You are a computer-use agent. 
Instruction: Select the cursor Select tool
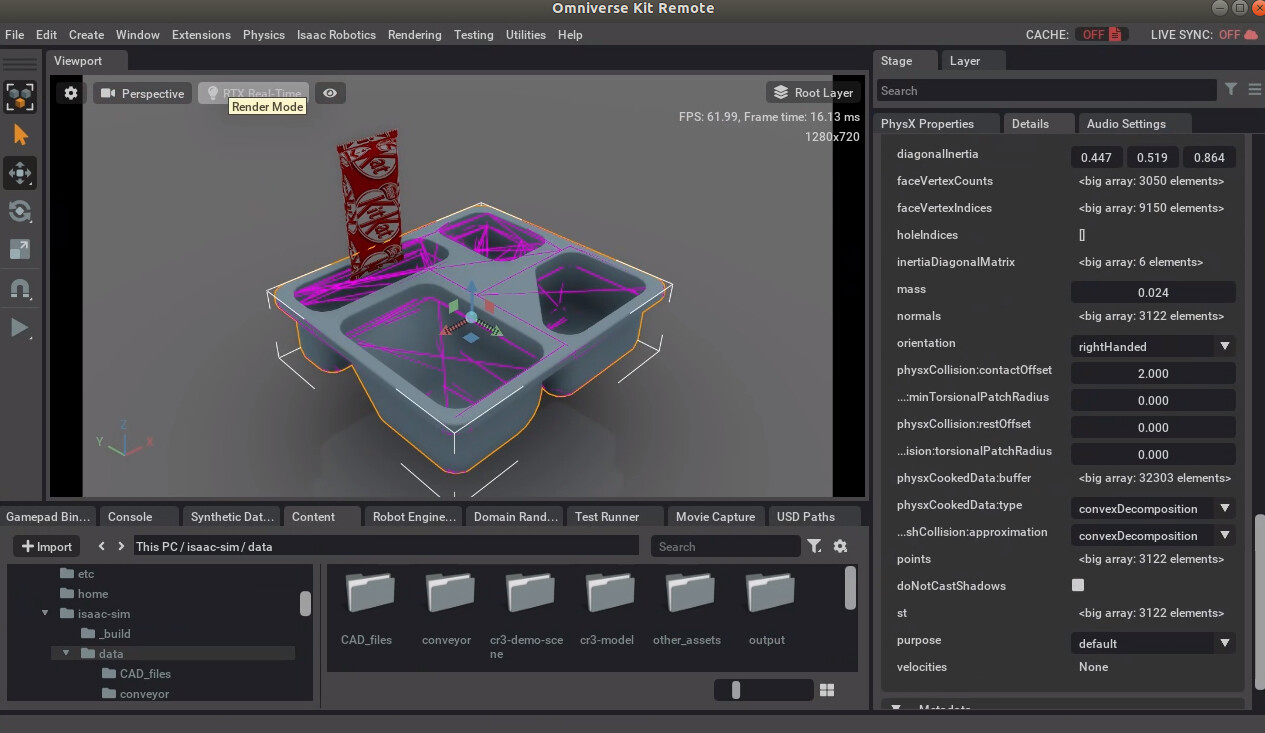(x=22, y=134)
